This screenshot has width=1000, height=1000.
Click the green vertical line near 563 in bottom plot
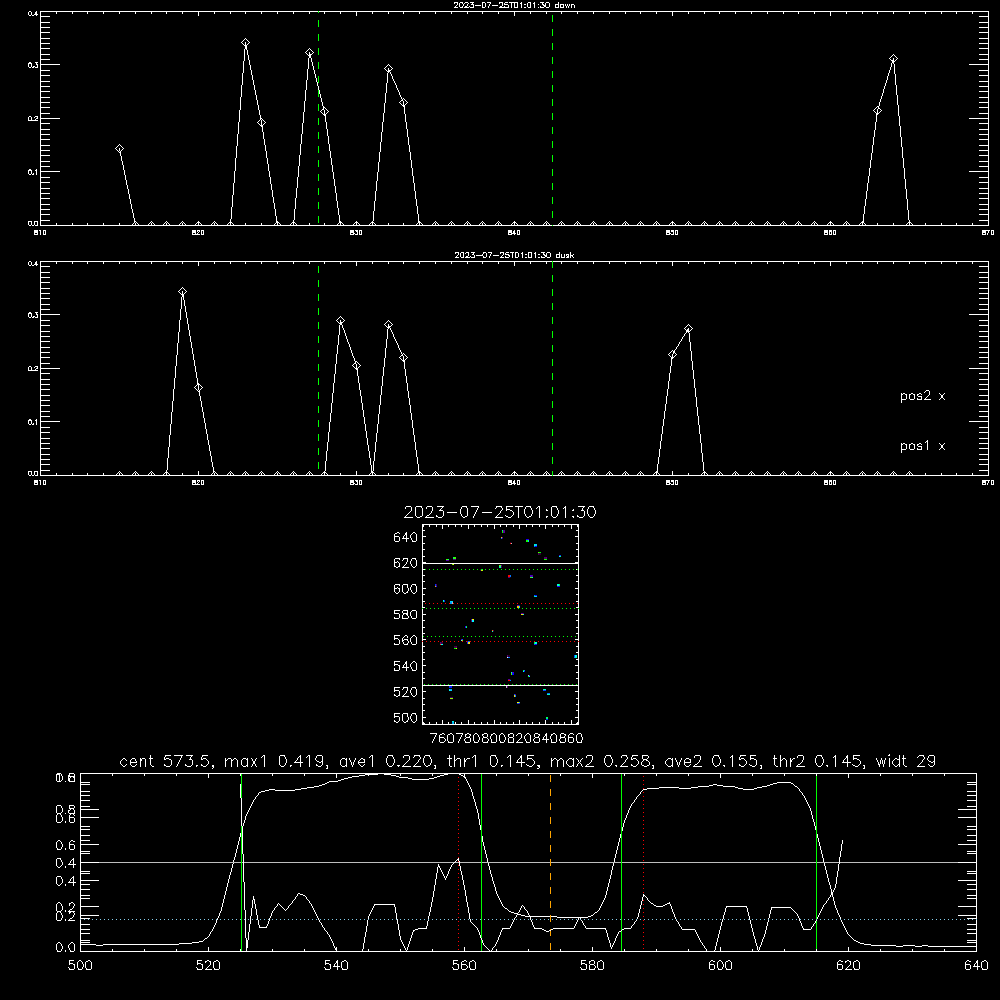pos(482,861)
